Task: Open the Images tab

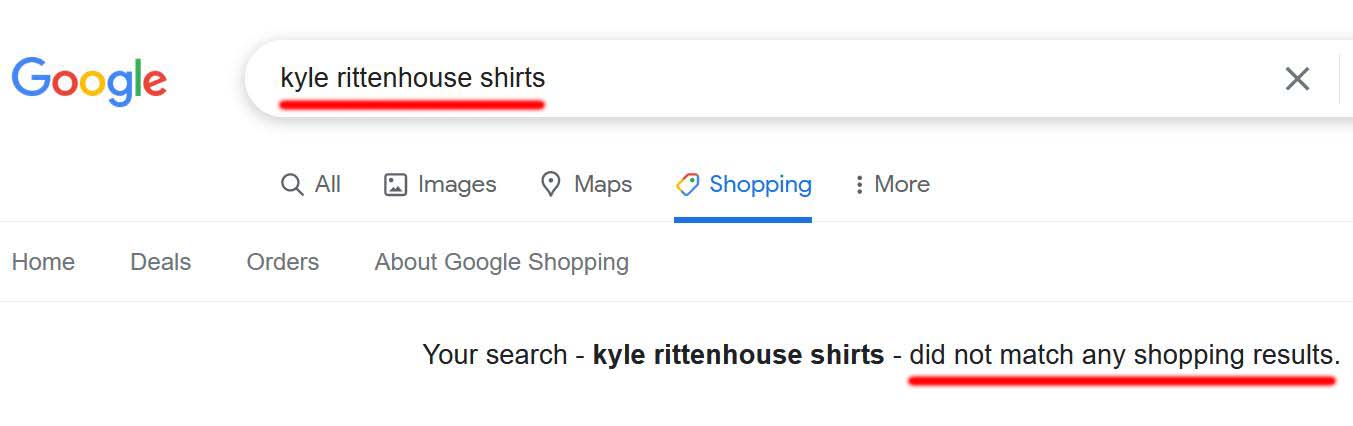Action: (457, 185)
